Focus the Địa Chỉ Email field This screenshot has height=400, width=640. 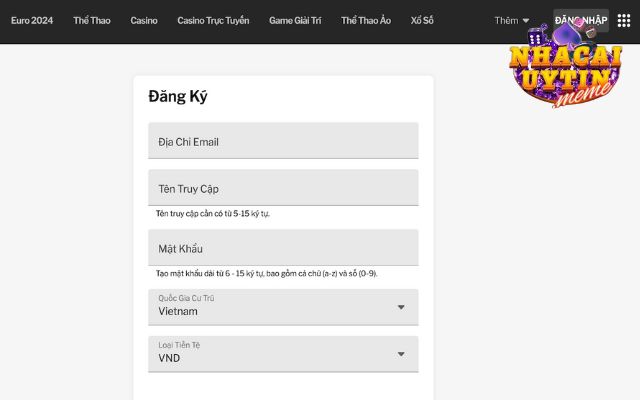[x=283, y=140]
